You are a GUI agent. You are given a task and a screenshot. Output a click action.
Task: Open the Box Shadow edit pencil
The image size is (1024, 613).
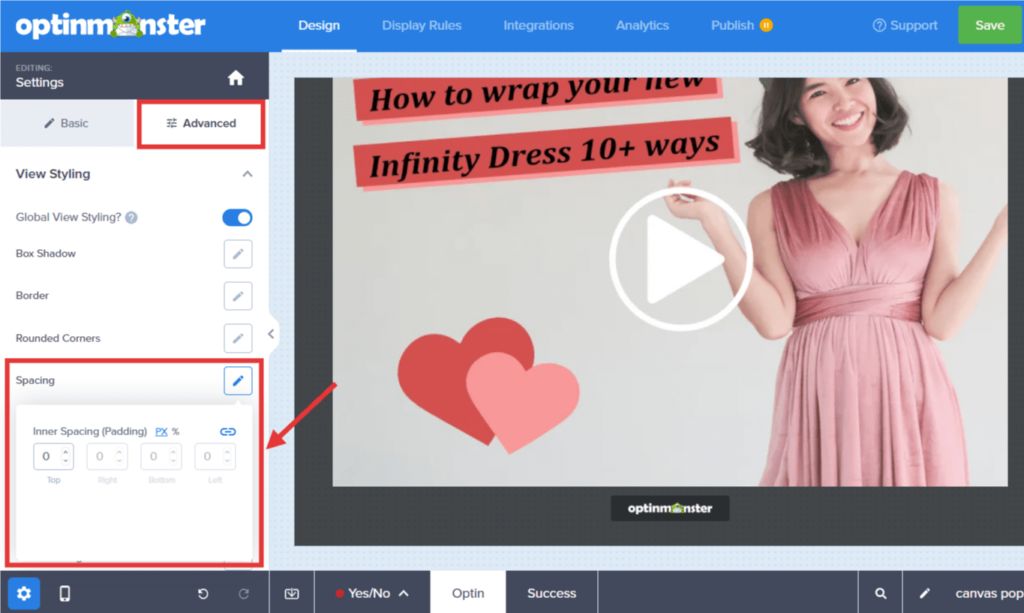[238, 254]
